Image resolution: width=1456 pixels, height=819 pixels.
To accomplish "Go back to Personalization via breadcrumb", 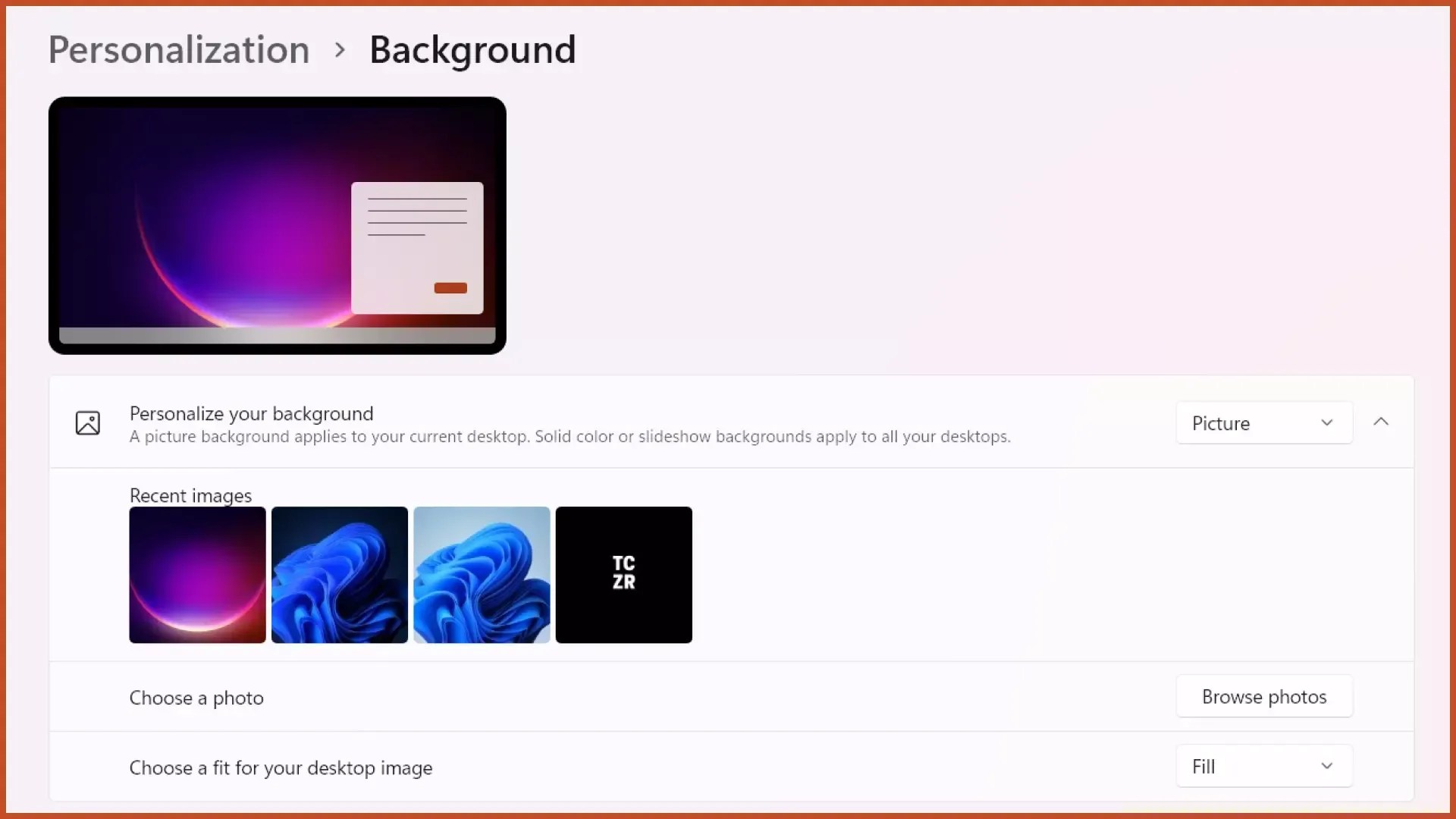I will point(179,50).
